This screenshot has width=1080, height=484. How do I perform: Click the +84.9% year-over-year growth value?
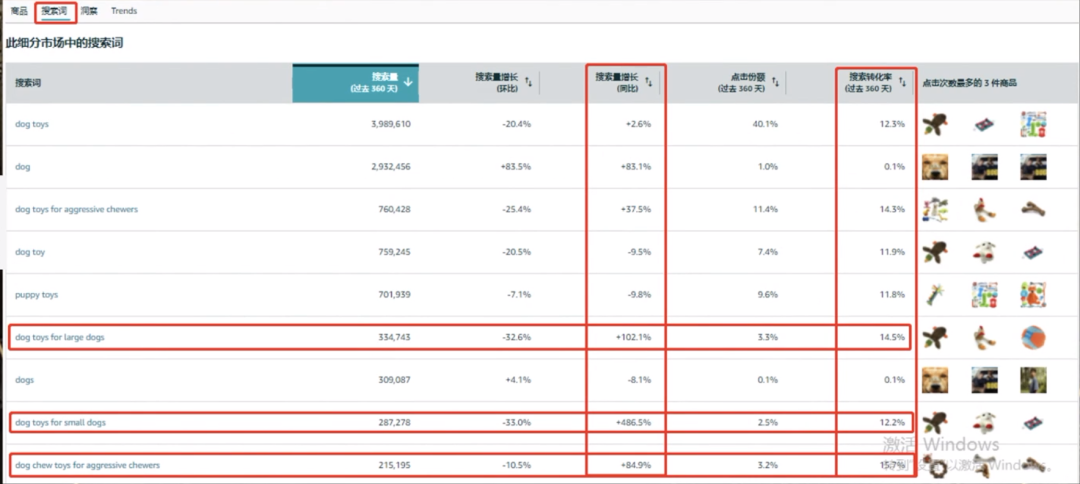(x=638, y=465)
